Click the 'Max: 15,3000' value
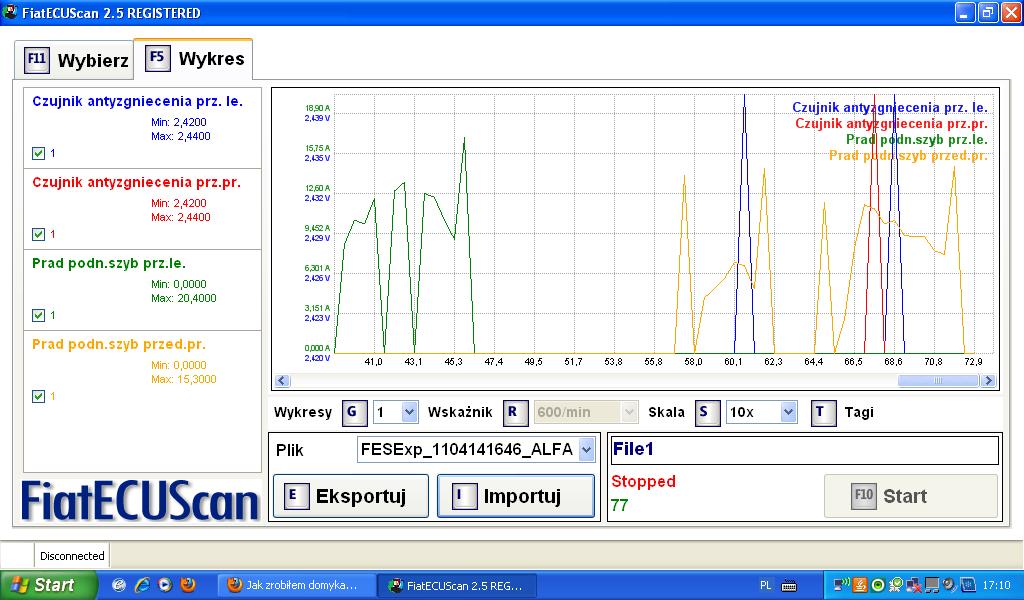Viewport: 1024px width, 600px height. pos(184,379)
